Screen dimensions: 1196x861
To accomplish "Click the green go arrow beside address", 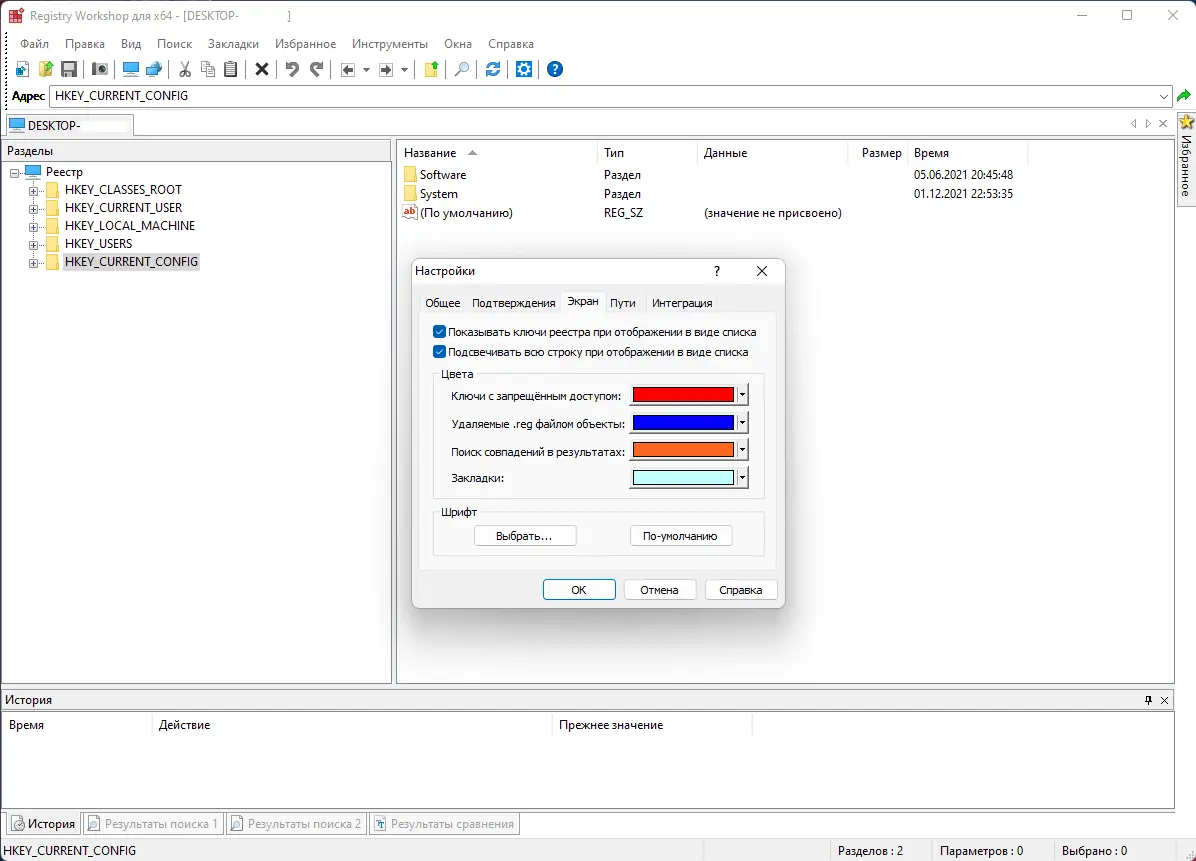I will (1184, 96).
